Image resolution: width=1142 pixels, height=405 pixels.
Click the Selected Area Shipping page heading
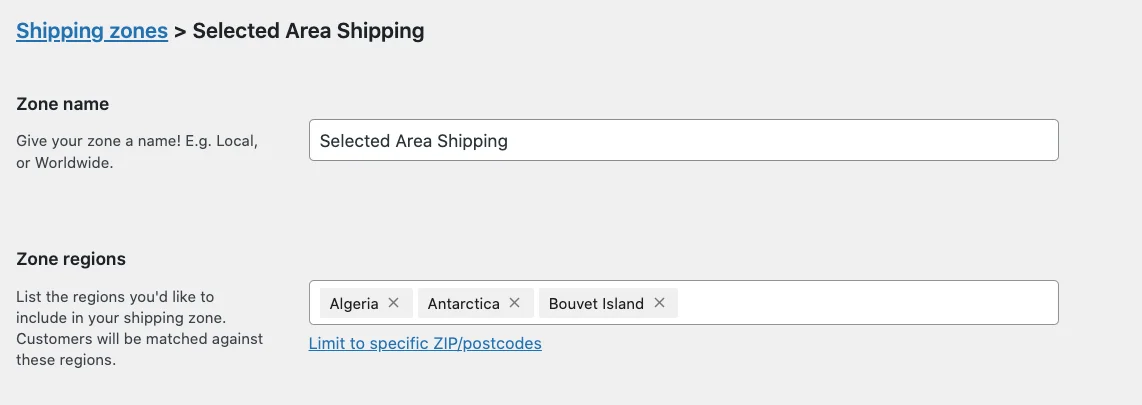tap(308, 31)
